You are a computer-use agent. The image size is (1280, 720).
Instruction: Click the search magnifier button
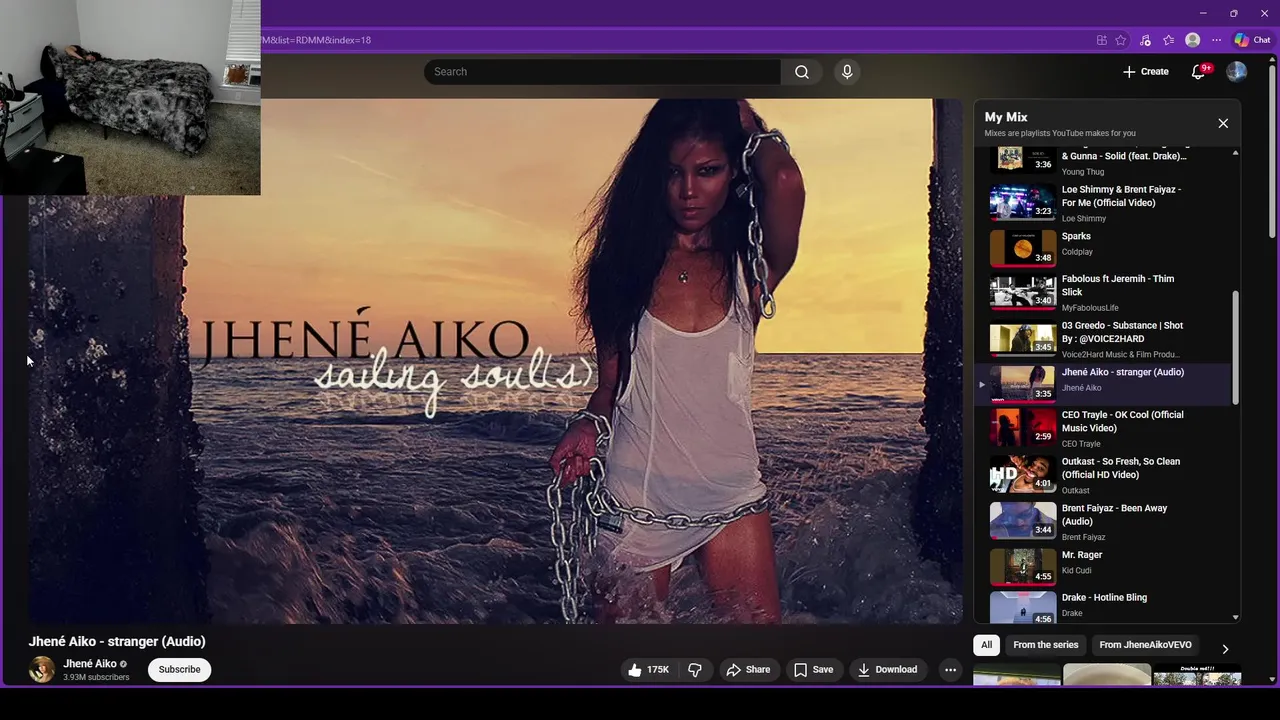point(802,72)
